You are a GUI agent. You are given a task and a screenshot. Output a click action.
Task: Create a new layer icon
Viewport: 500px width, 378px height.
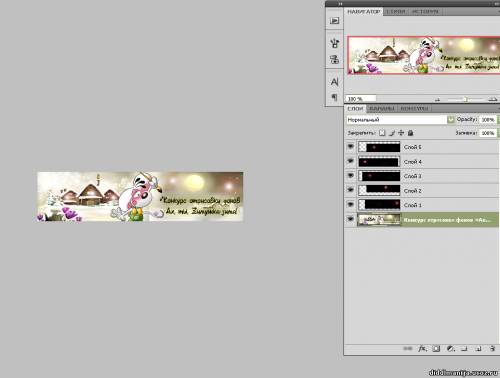pyautogui.click(x=478, y=349)
